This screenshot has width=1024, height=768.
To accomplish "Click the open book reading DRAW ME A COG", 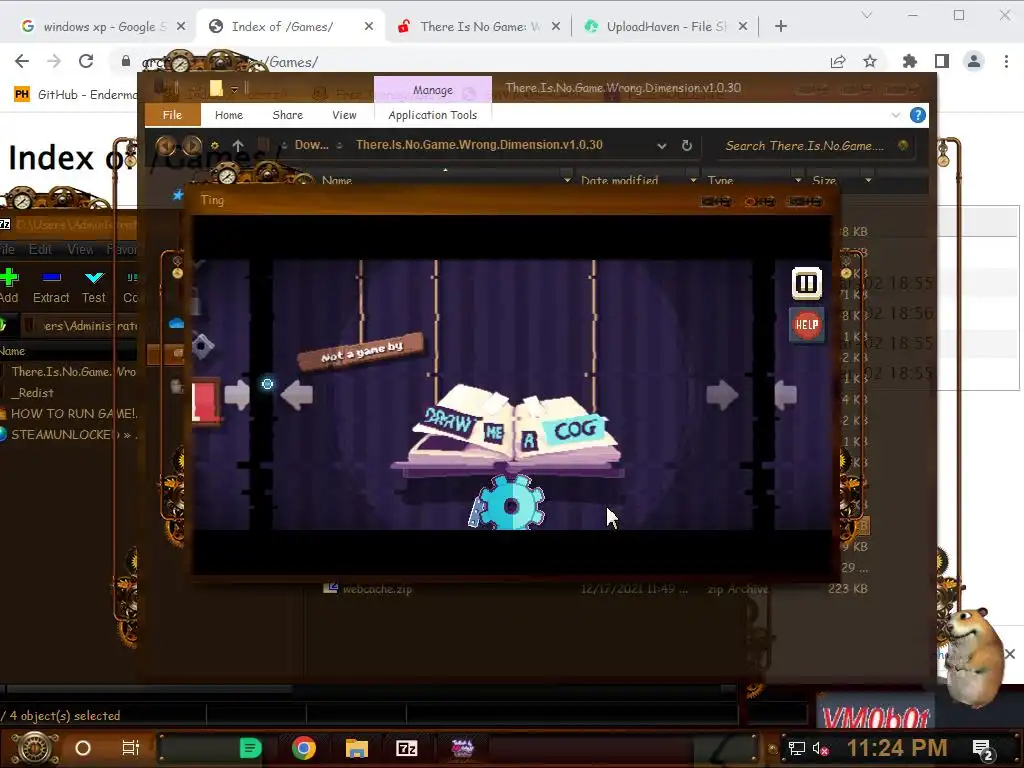I will (x=514, y=426).
